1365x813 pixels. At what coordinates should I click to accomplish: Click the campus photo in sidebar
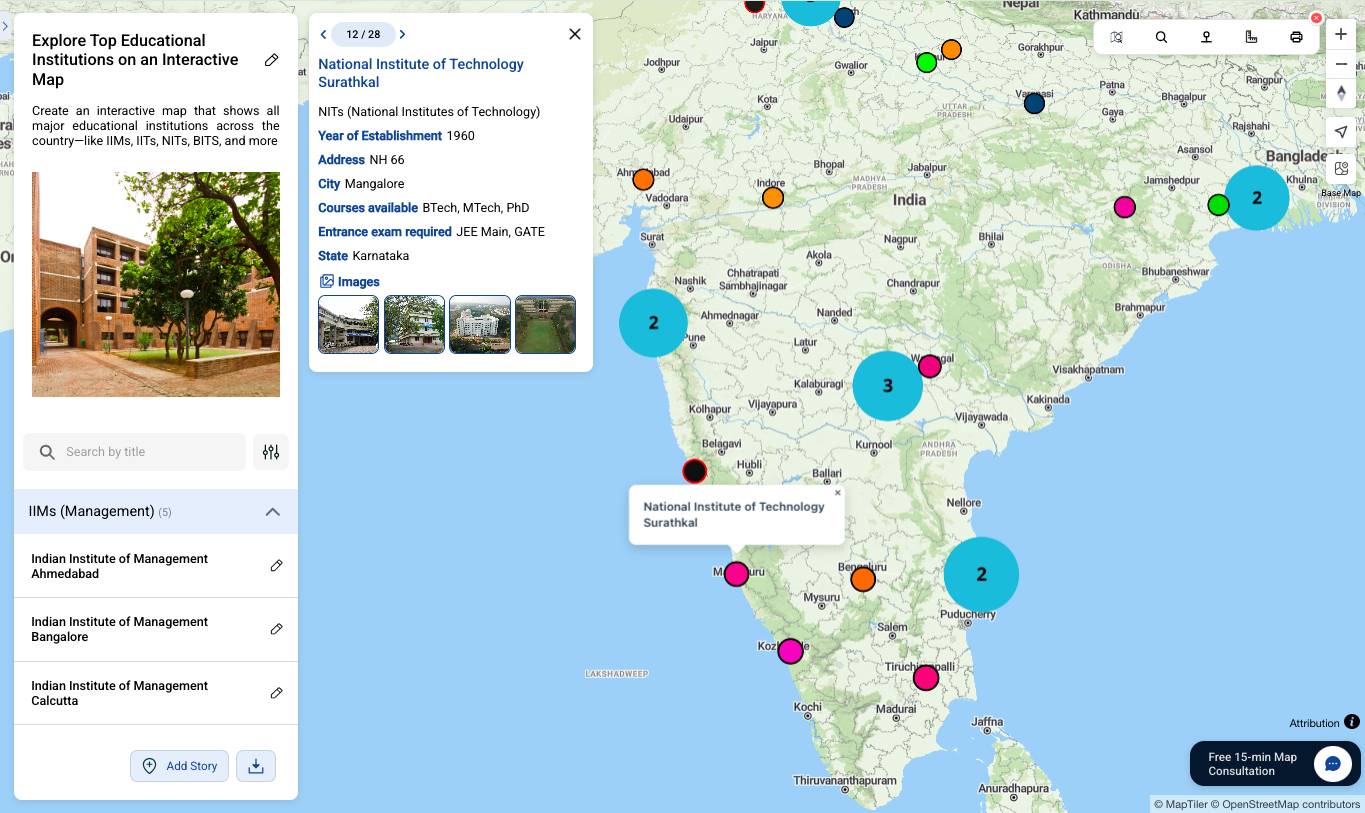click(156, 285)
